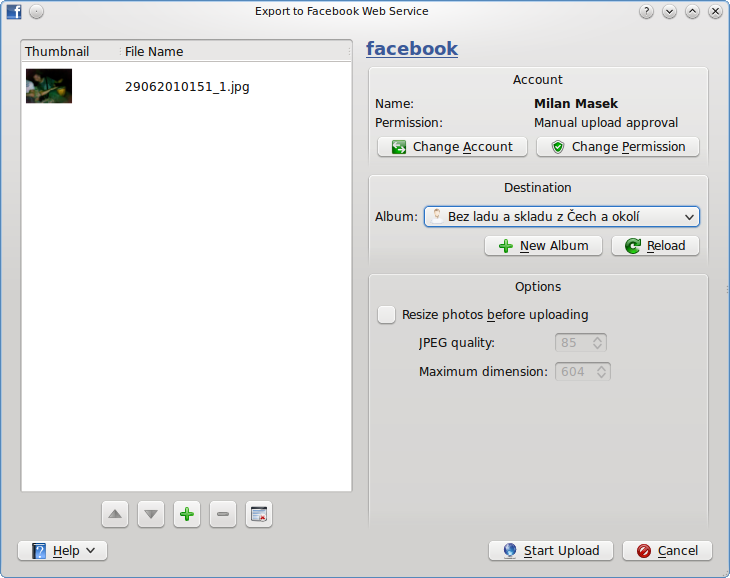Viewport: 730px width, 578px height.
Task: Click account name Milan Masek
Action: pyautogui.click(x=576, y=104)
